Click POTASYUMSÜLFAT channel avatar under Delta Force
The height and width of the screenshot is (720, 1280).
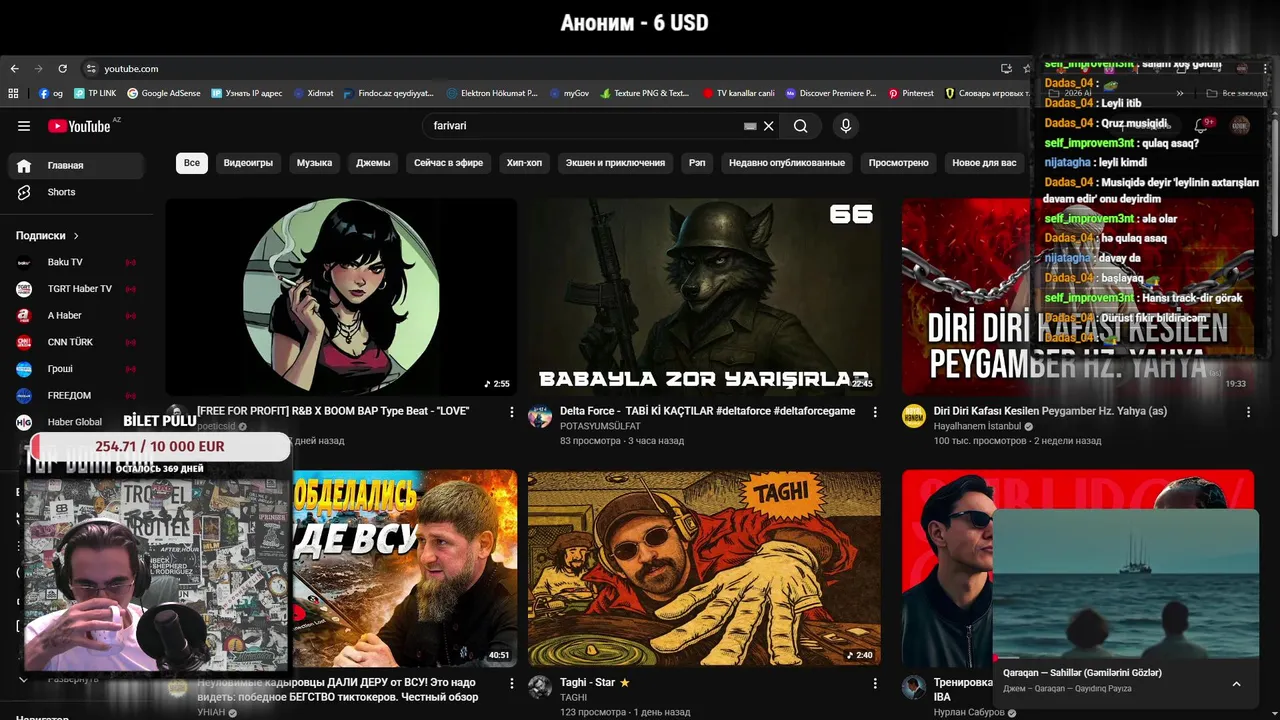coord(540,417)
